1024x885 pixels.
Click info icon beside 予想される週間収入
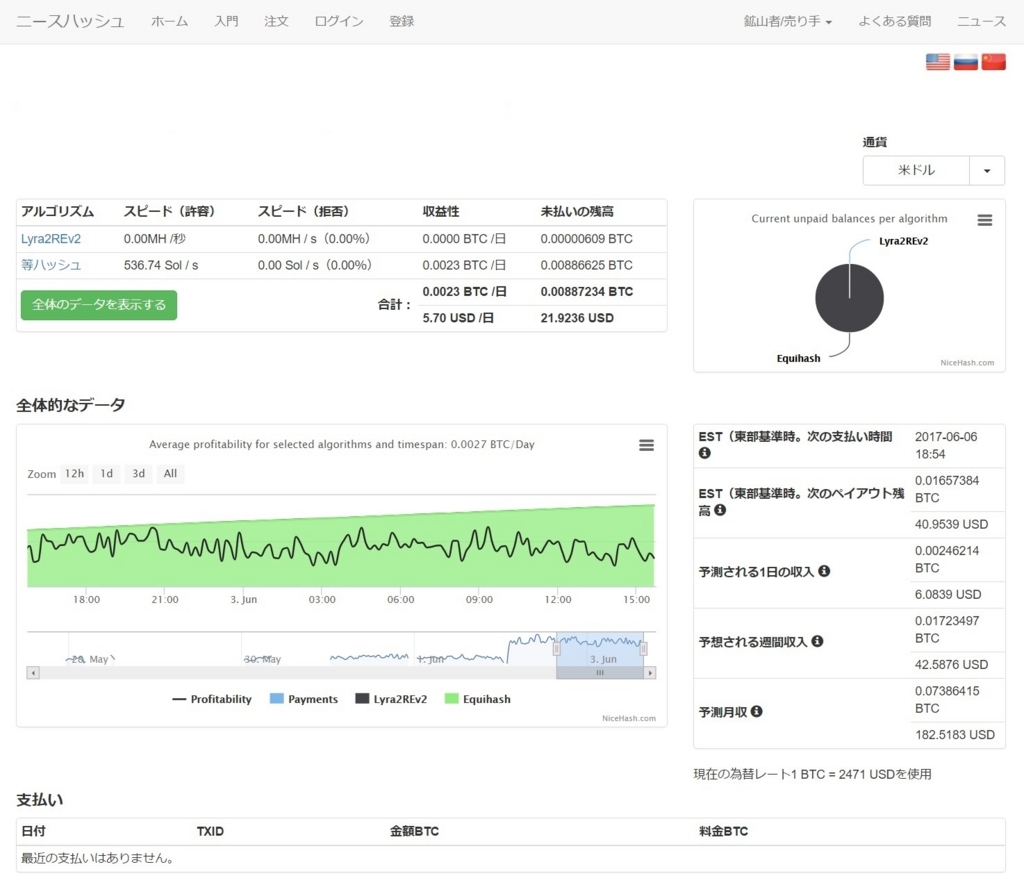tap(817, 641)
